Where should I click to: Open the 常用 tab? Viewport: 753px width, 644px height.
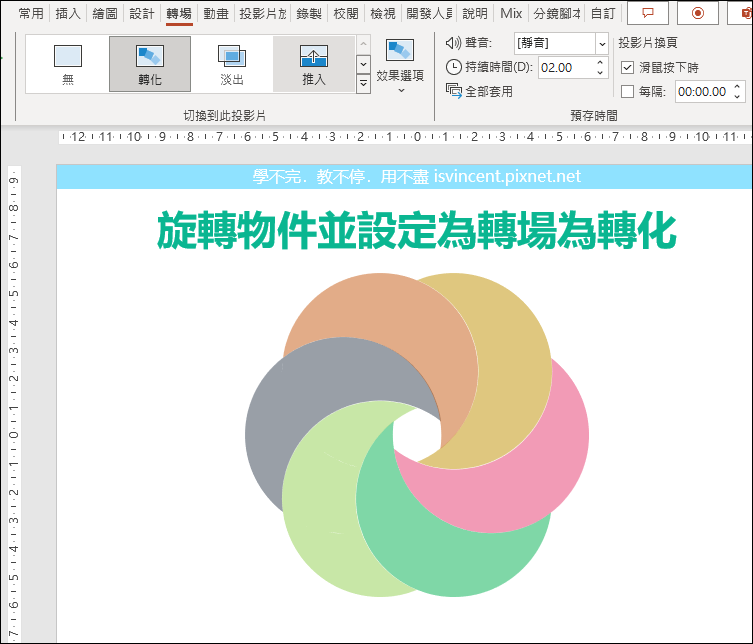(x=31, y=13)
